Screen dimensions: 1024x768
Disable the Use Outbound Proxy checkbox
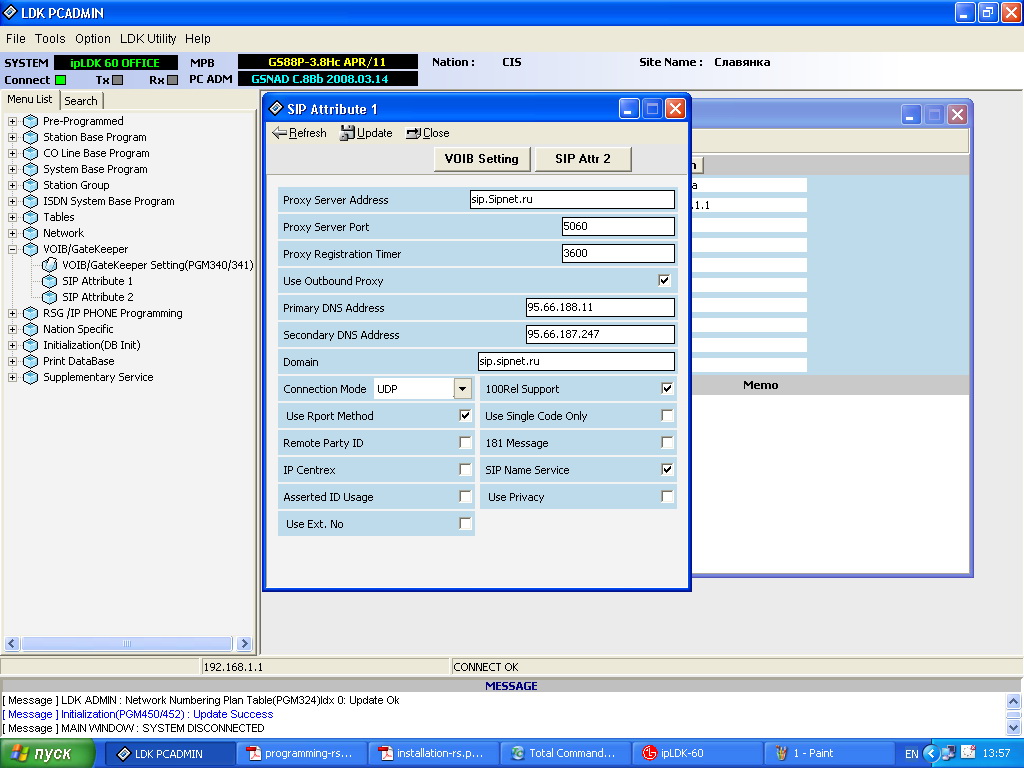pyautogui.click(x=664, y=281)
